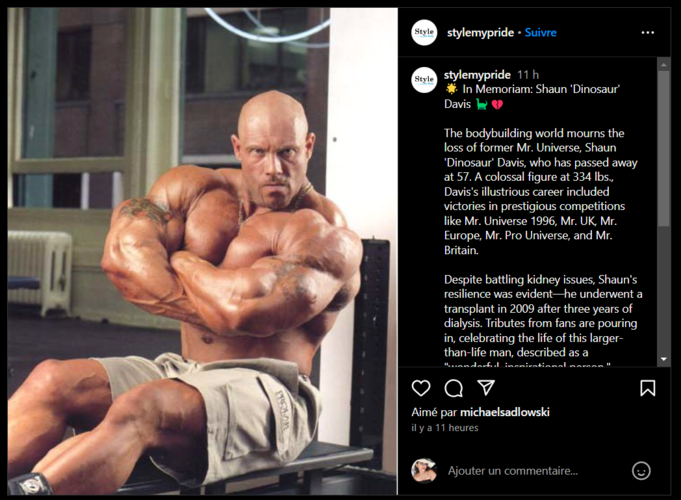Viewport: 681px width, 500px height.
Task: Share the post with the paper plane icon
Action: point(486,387)
